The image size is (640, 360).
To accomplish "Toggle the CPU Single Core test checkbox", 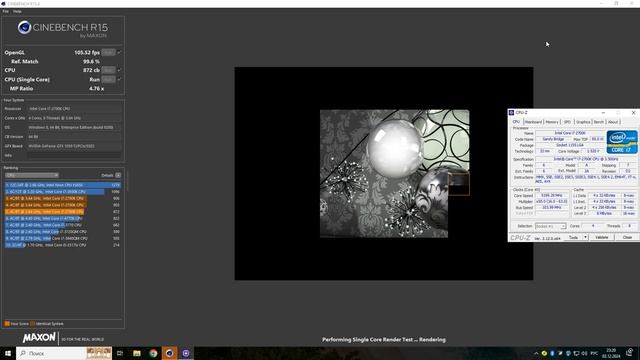I will [x=119, y=80].
